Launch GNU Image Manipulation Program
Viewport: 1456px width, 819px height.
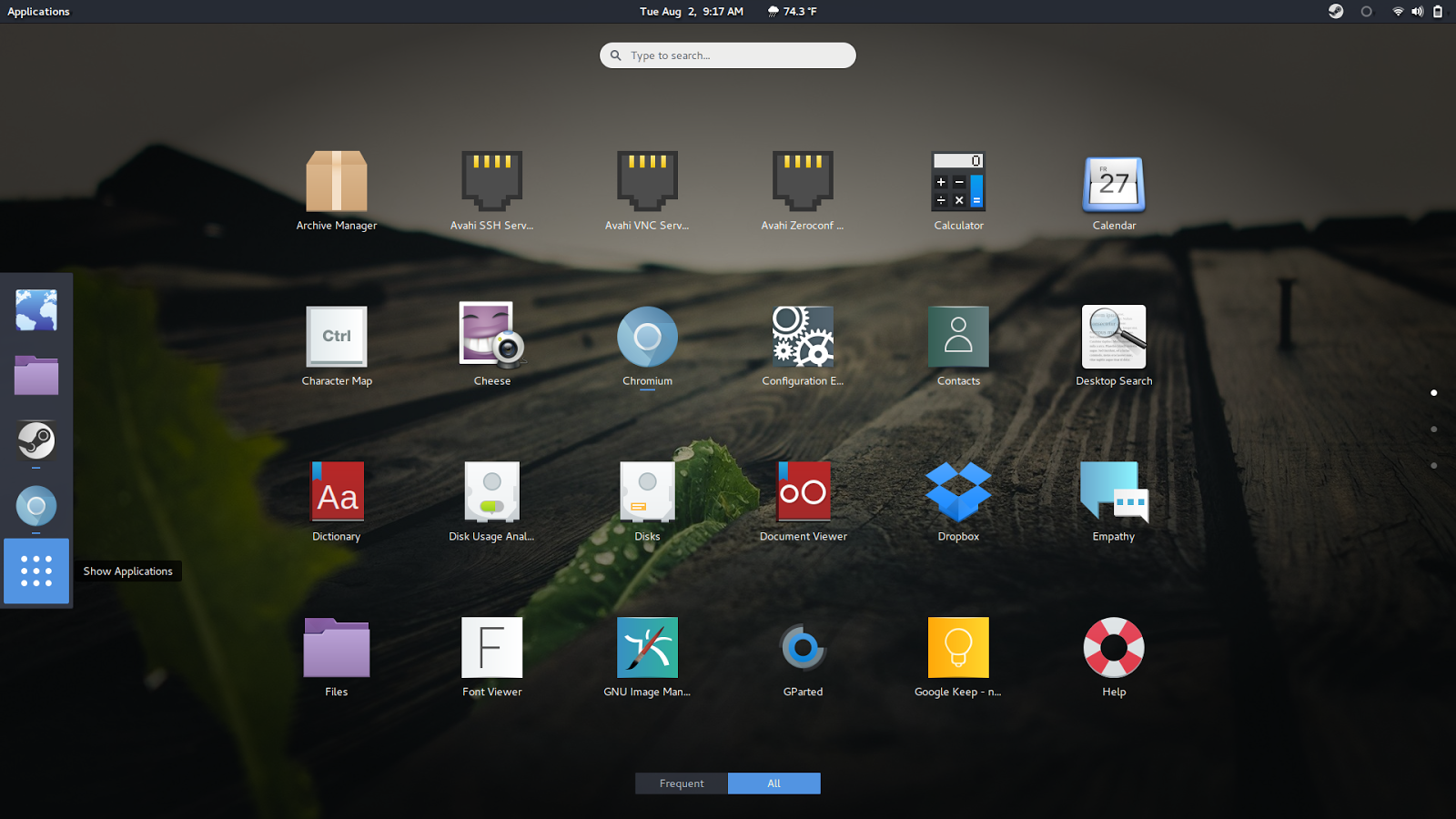[x=647, y=648]
